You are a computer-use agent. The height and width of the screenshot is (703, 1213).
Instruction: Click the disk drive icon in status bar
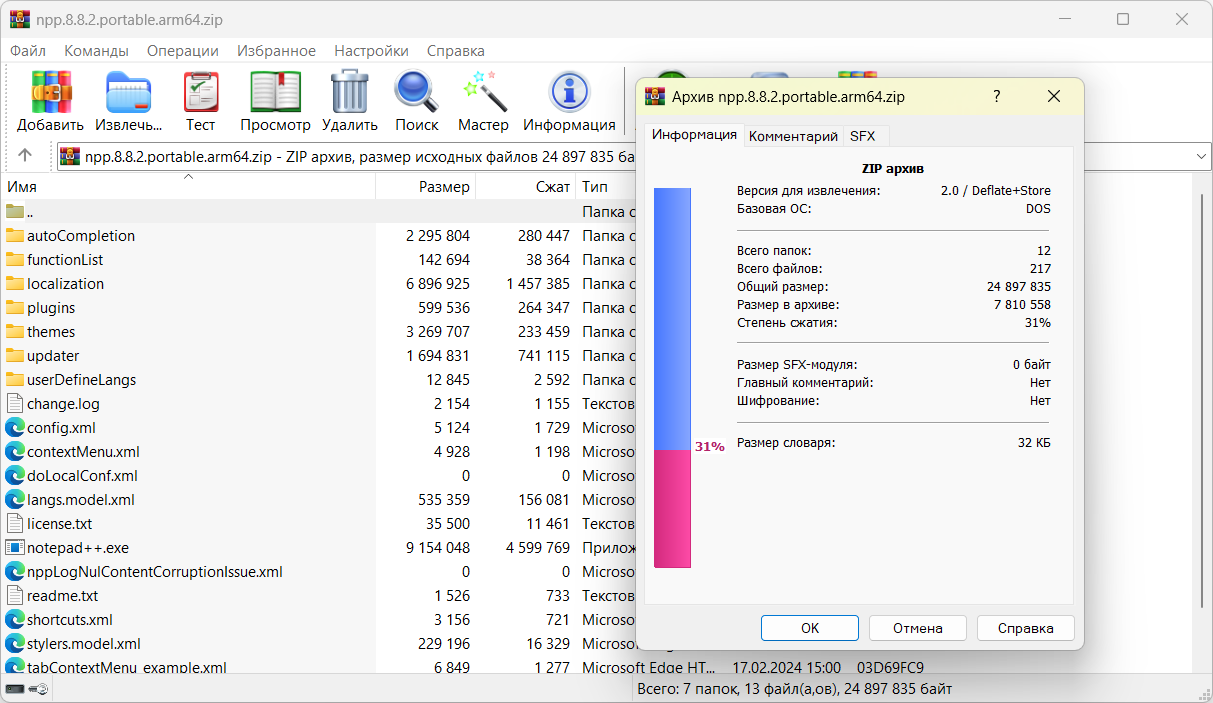point(15,689)
